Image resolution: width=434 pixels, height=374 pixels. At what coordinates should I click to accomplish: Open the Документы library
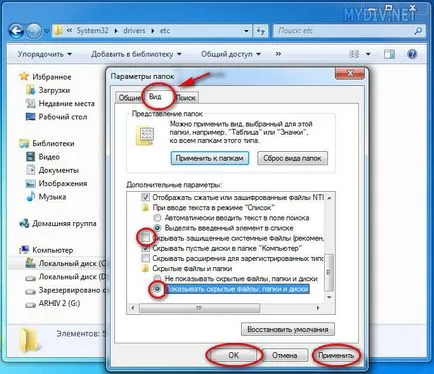point(52,170)
